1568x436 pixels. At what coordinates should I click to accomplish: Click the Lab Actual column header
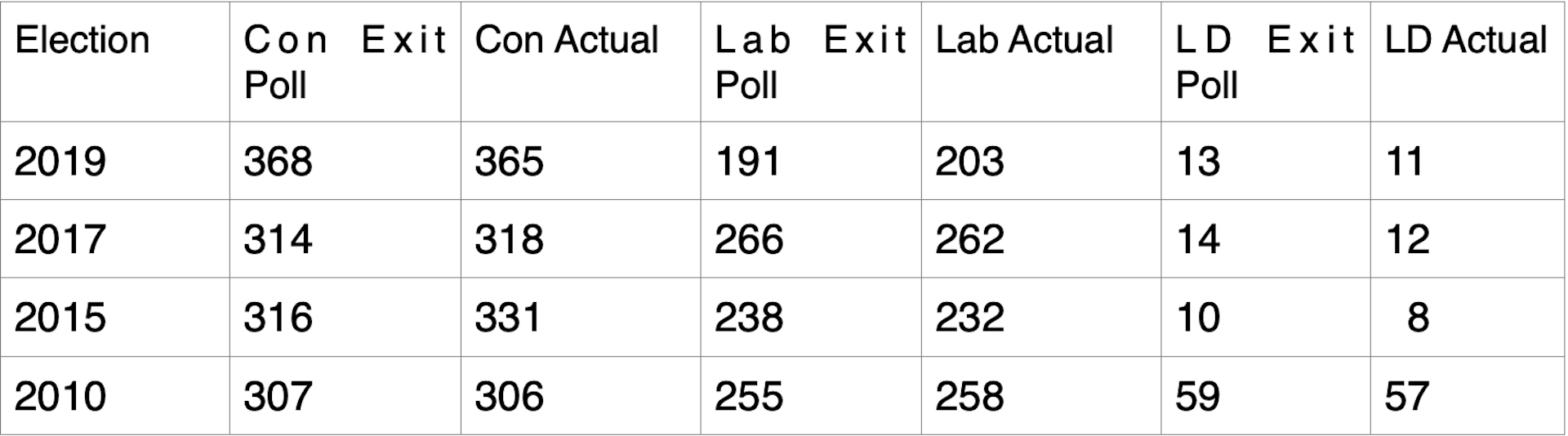point(1024,40)
